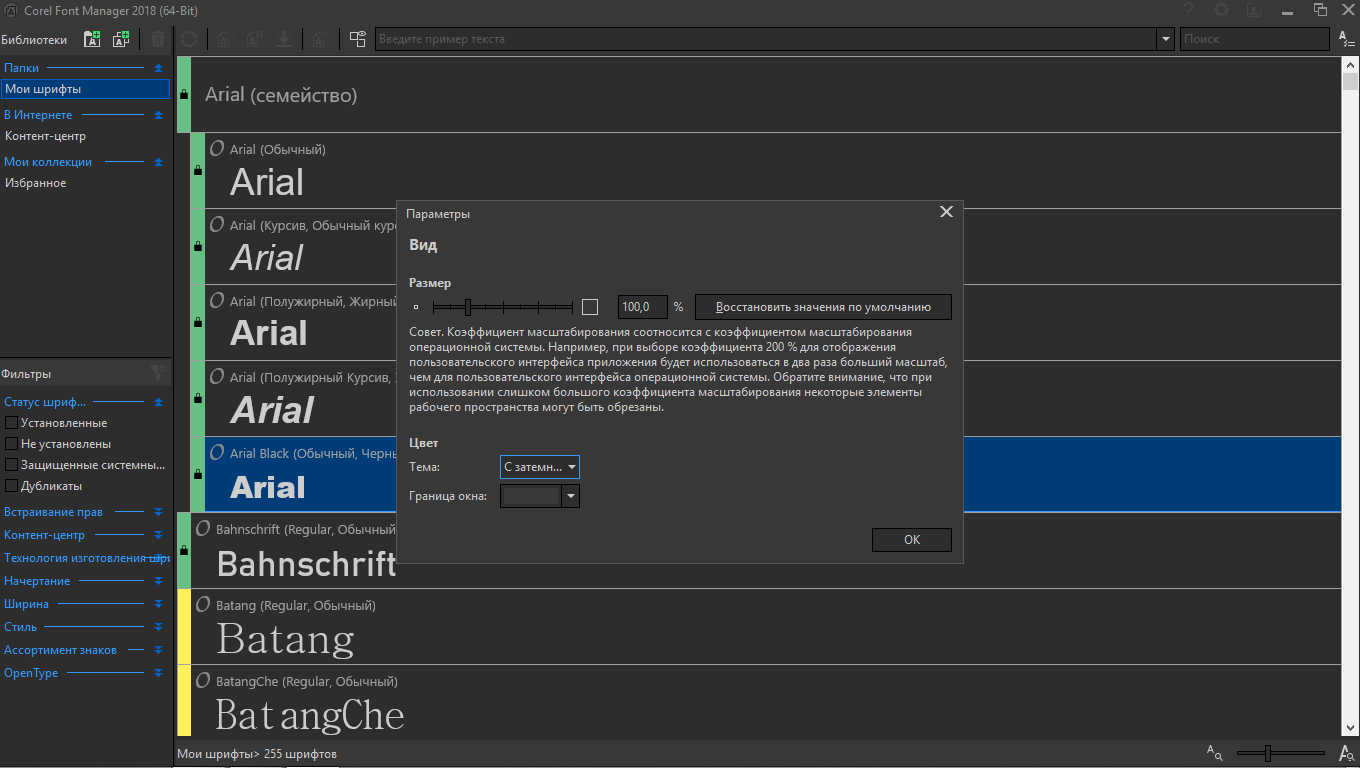Click the font list vertical scrollbar
This screenshot has height=768, width=1360.
point(1351,397)
